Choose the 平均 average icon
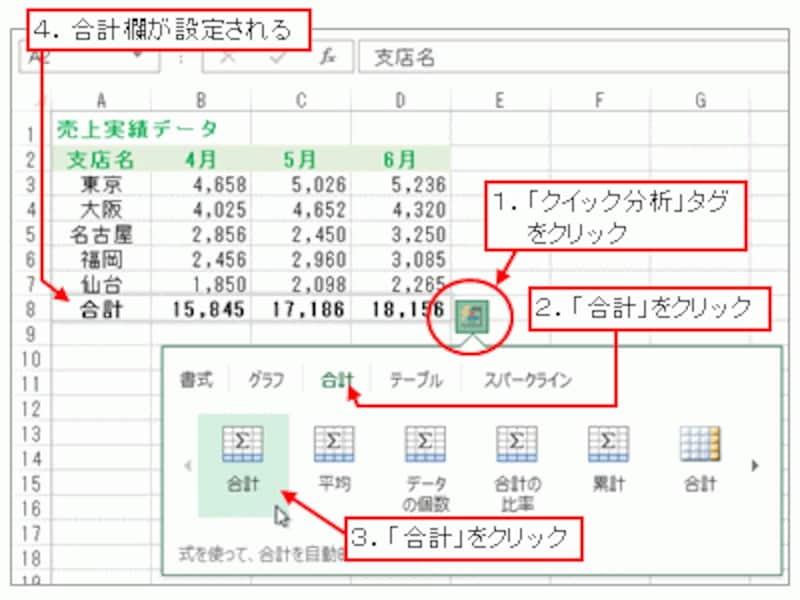 334,444
